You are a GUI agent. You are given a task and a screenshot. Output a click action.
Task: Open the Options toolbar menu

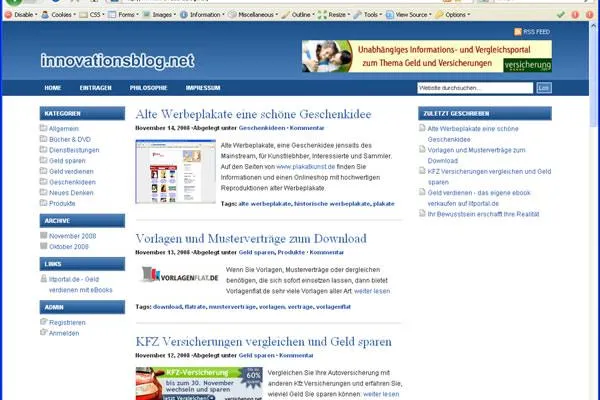pyautogui.click(x=453, y=15)
